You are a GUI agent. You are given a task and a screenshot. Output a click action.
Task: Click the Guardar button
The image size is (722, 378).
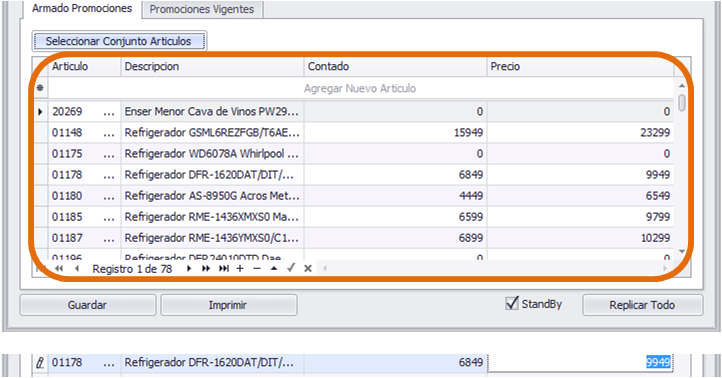click(x=87, y=305)
